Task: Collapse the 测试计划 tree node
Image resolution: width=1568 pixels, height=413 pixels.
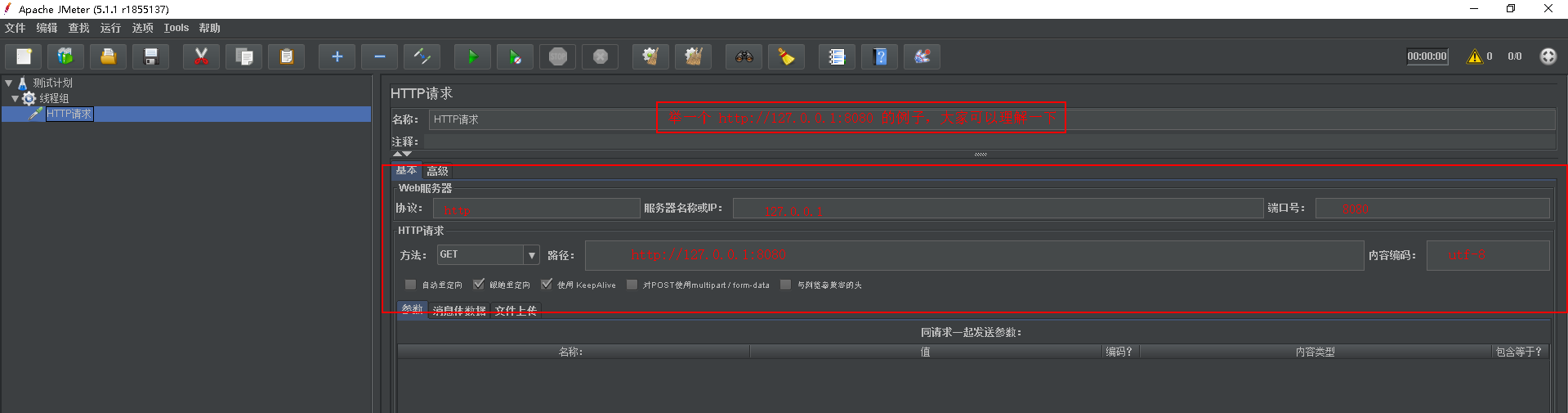Action: pos(8,83)
